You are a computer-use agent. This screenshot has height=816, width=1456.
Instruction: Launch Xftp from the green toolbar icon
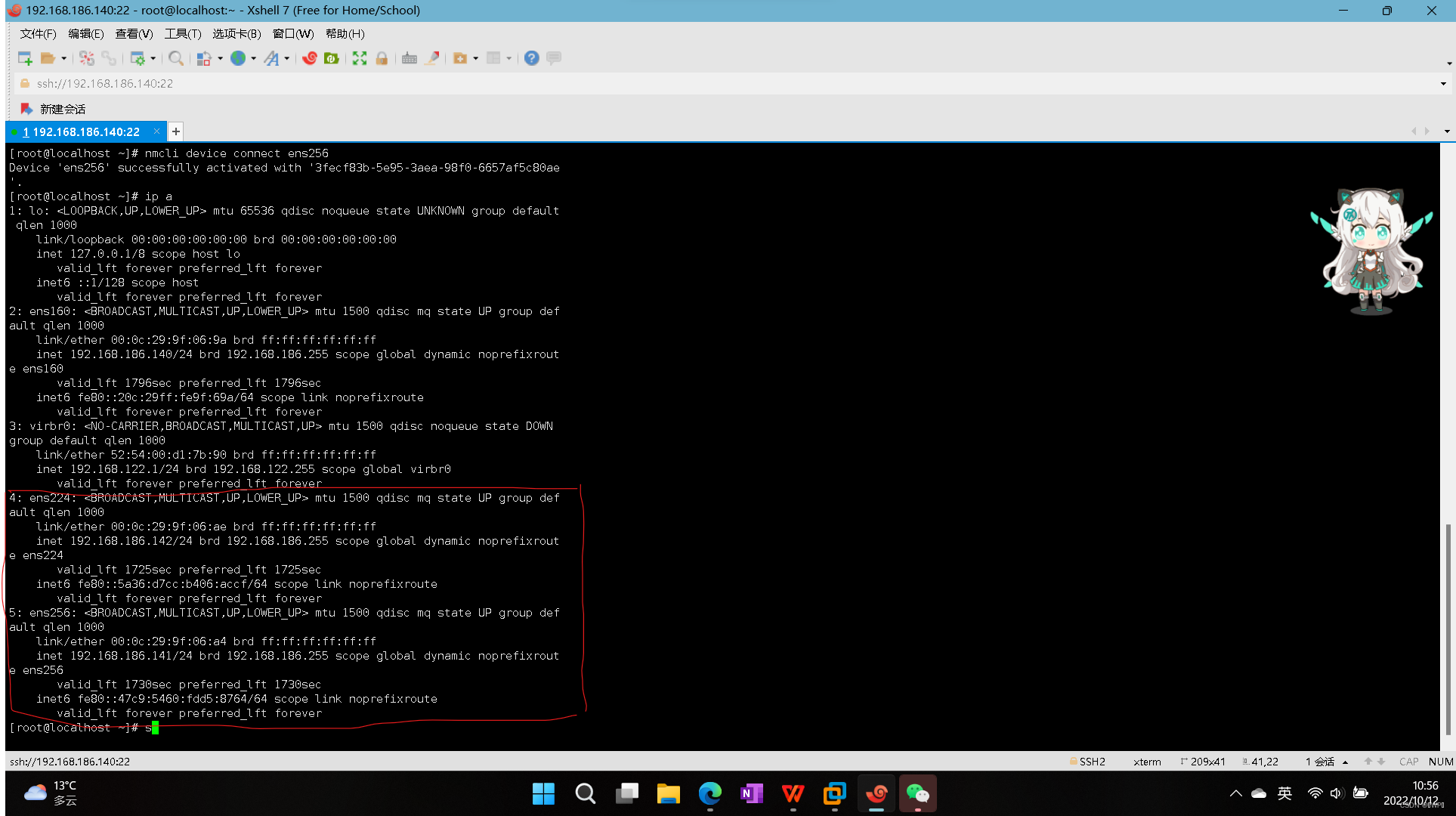click(331, 58)
